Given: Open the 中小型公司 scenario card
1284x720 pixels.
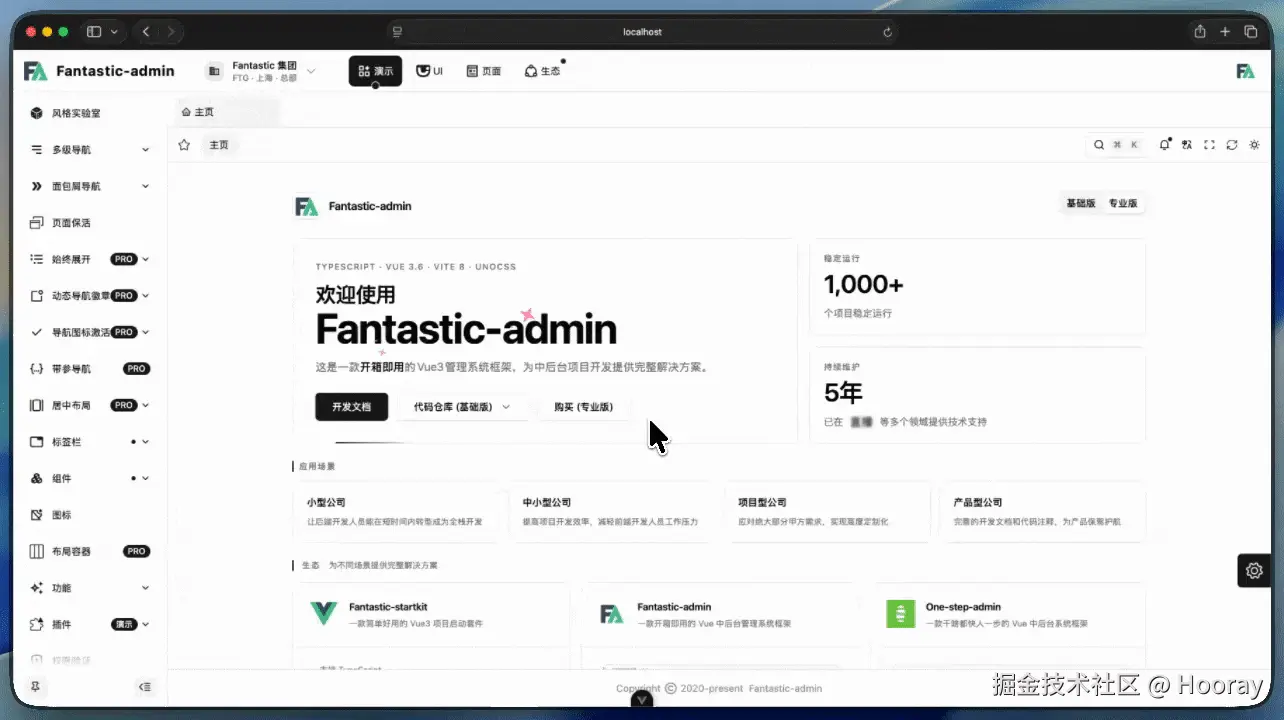Looking at the screenshot, I should pos(612,512).
